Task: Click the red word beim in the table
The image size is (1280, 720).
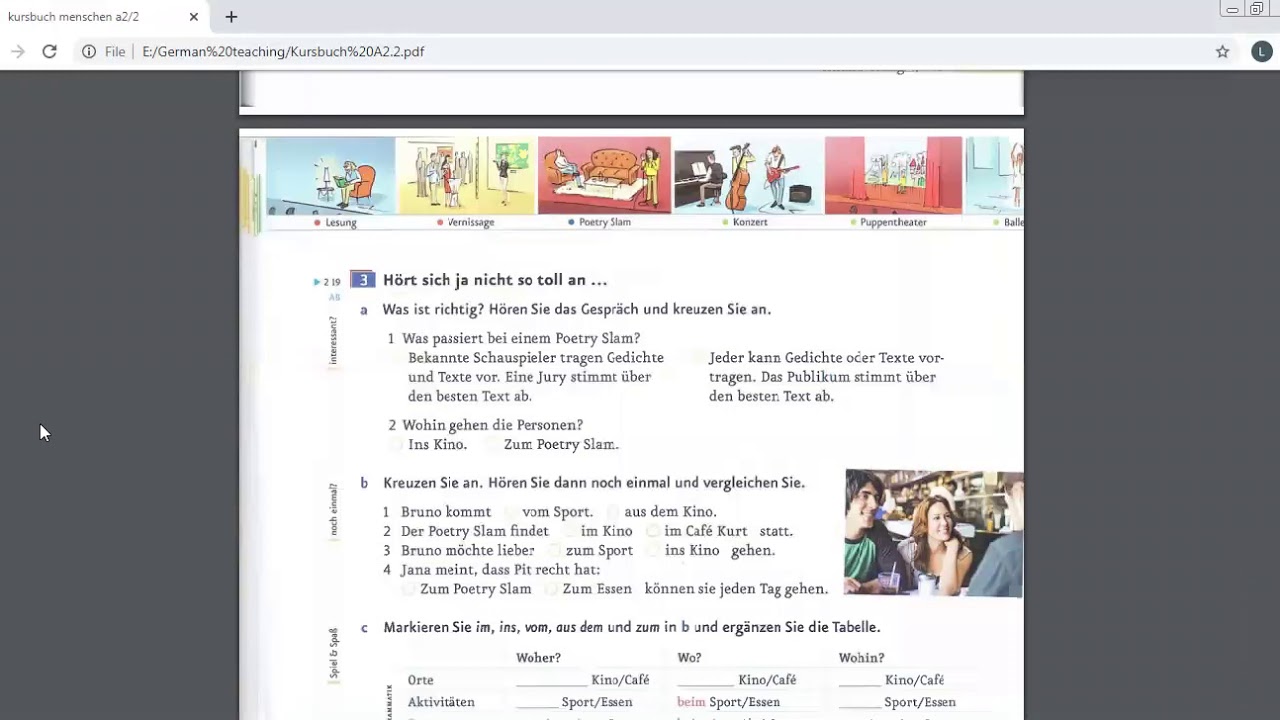Action: coord(691,702)
